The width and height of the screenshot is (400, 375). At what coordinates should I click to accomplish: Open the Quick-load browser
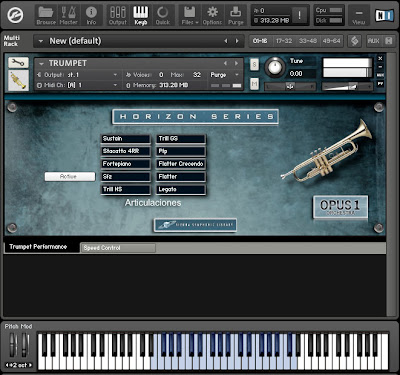pyautogui.click(x=163, y=16)
